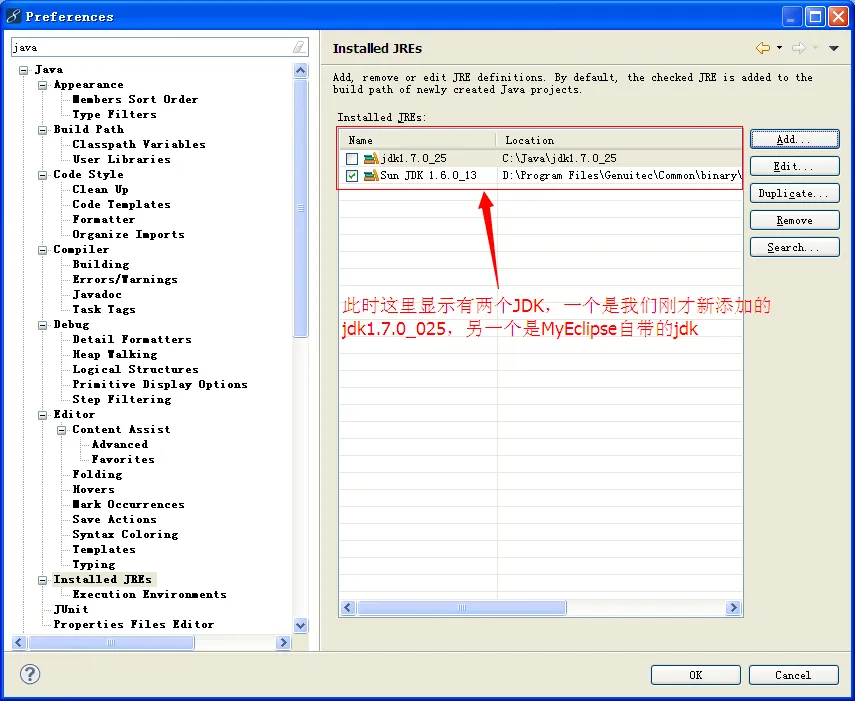This screenshot has width=855, height=701.
Task: Clear the filter text eraser icon
Action: (299, 47)
